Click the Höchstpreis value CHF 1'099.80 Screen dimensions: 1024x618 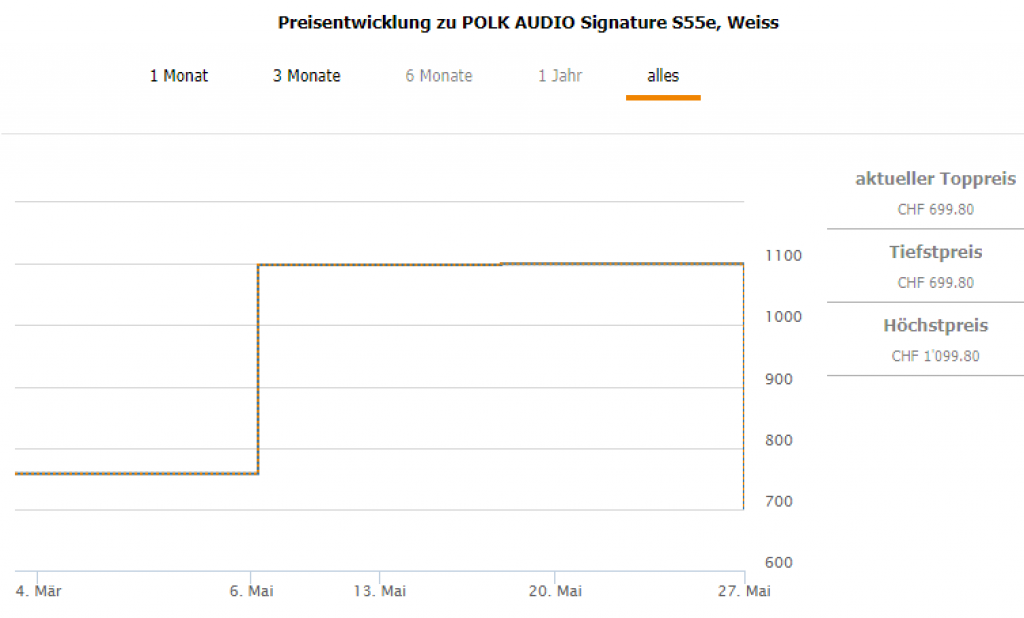[x=935, y=356]
